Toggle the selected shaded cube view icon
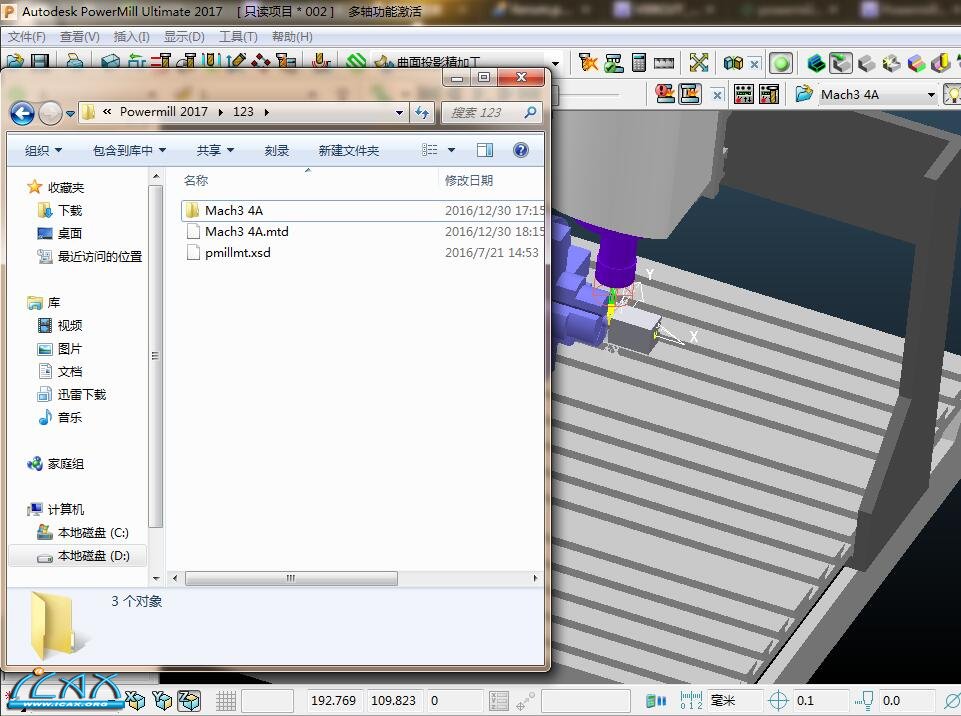 pyautogui.click(x=841, y=64)
